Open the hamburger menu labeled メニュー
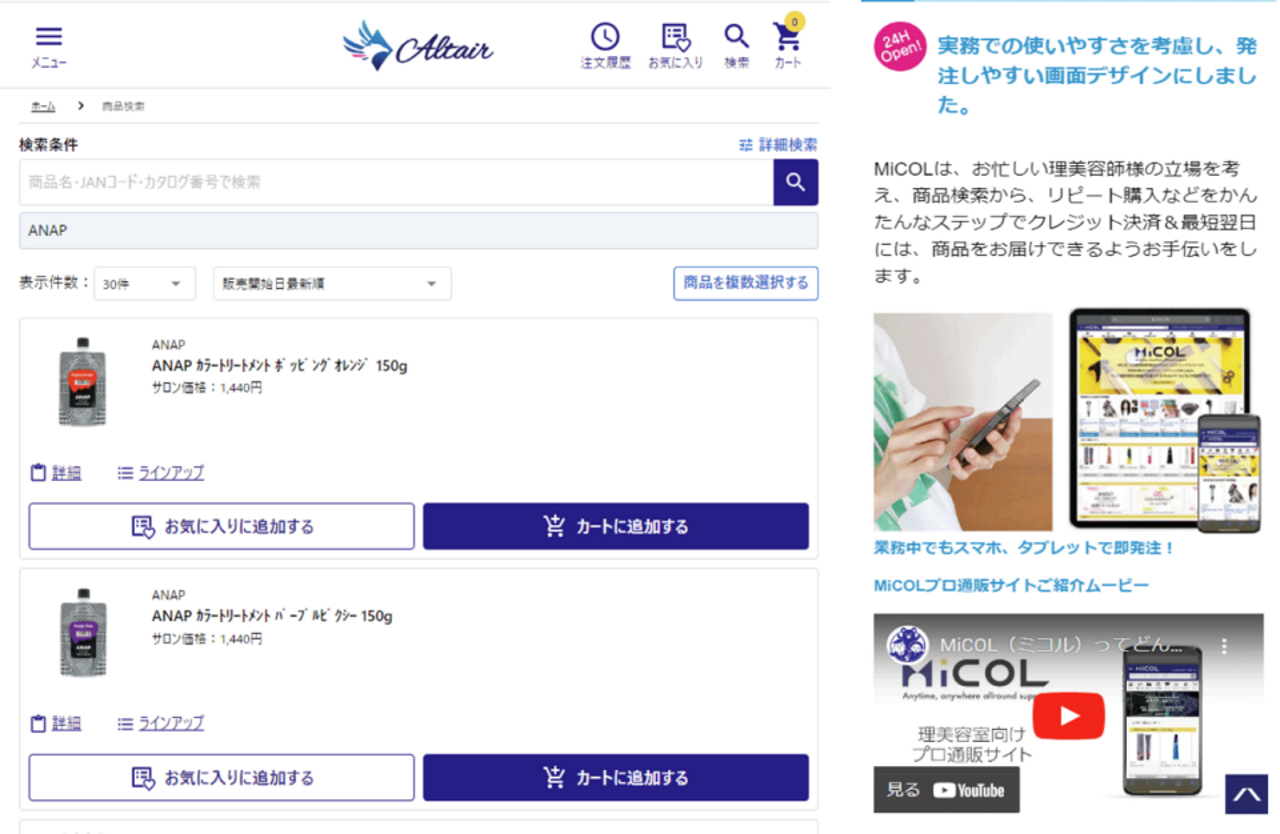Image resolution: width=1280 pixels, height=834 pixels. [47, 42]
